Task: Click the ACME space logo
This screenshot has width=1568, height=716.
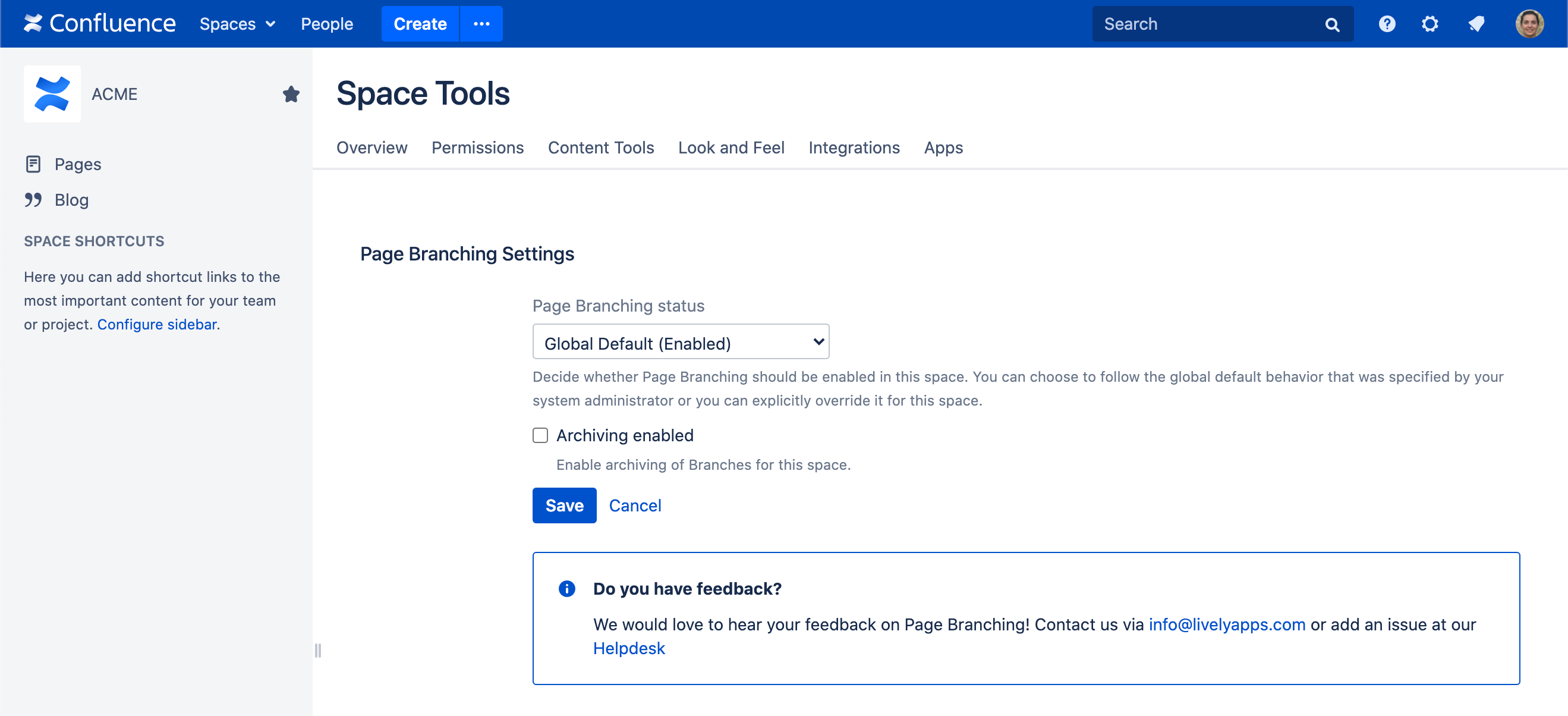Action: pos(52,95)
